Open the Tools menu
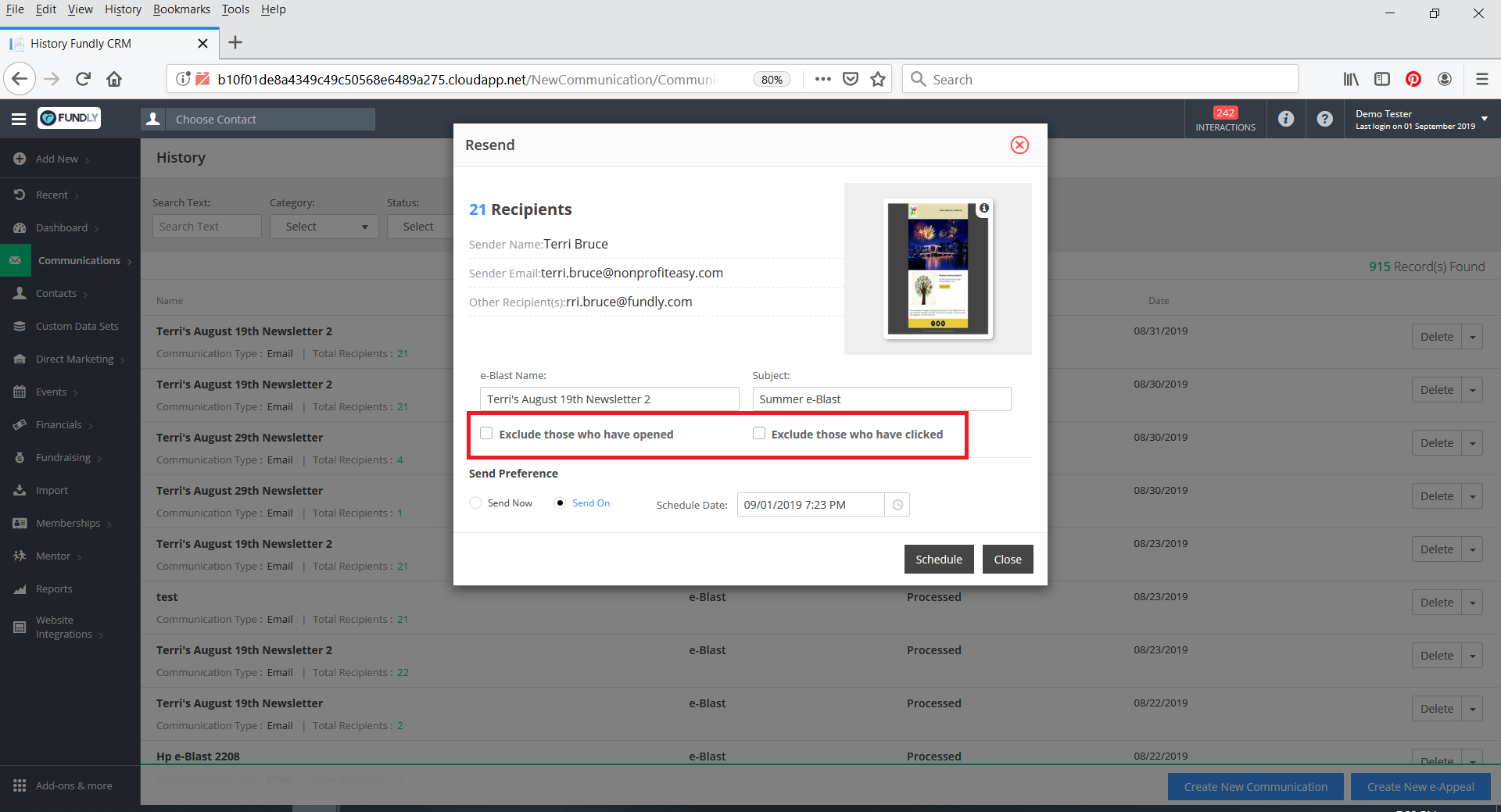 [x=235, y=9]
